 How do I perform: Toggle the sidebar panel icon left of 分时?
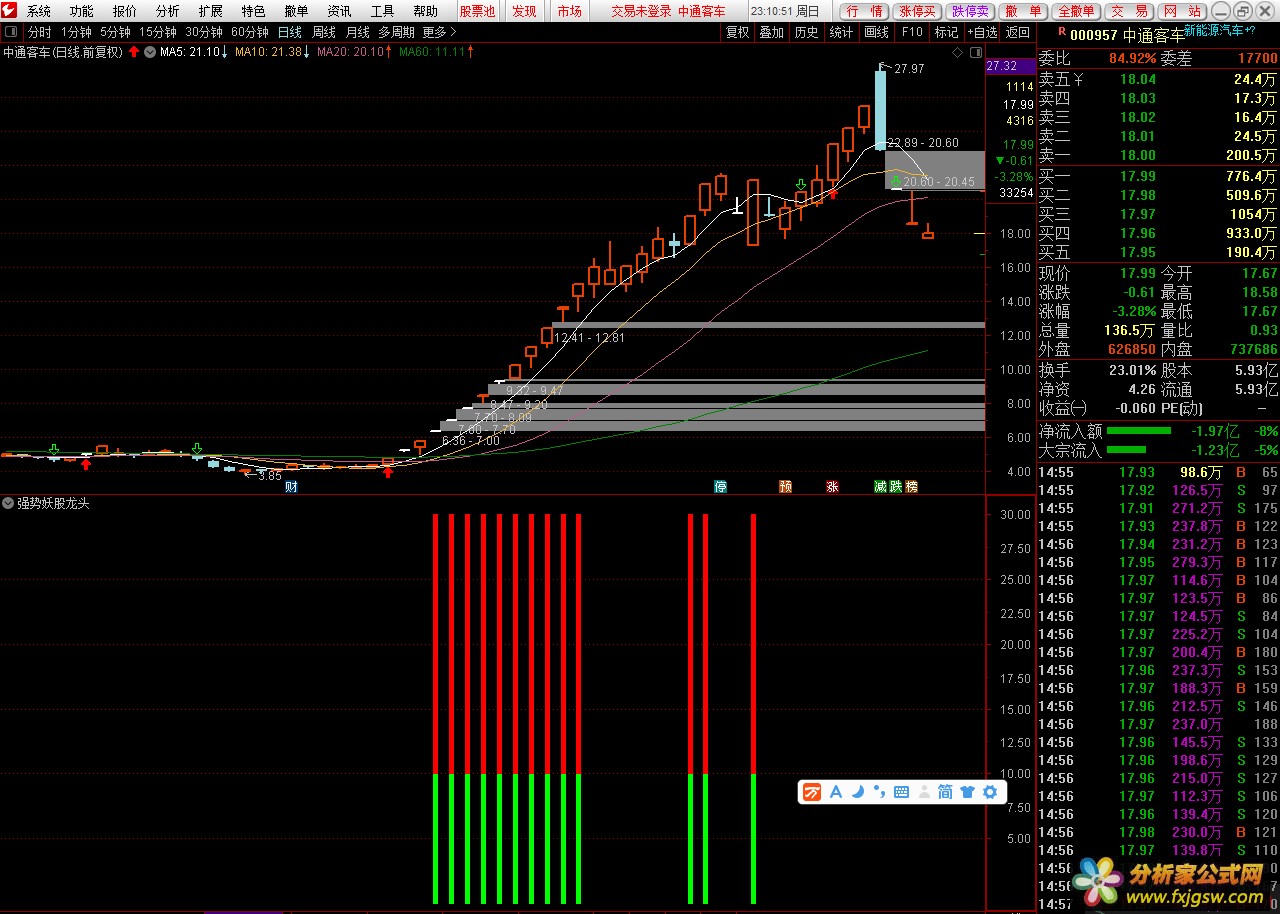pyautogui.click(x=12, y=32)
